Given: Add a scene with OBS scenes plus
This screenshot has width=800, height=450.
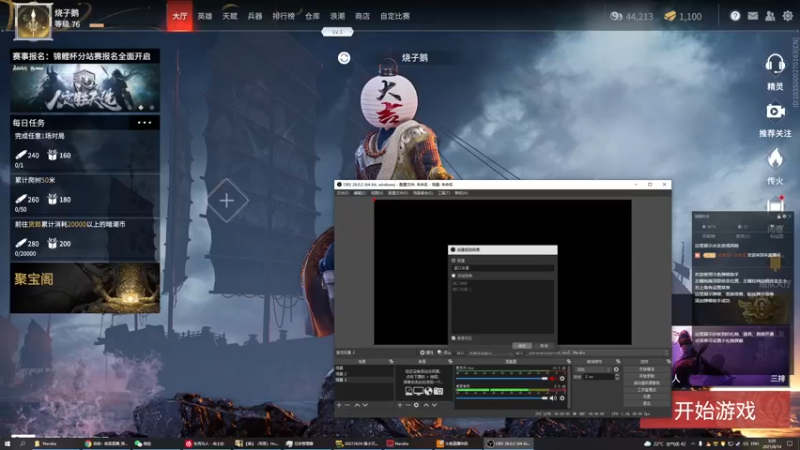Looking at the screenshot, I should (x=339, y=405).
